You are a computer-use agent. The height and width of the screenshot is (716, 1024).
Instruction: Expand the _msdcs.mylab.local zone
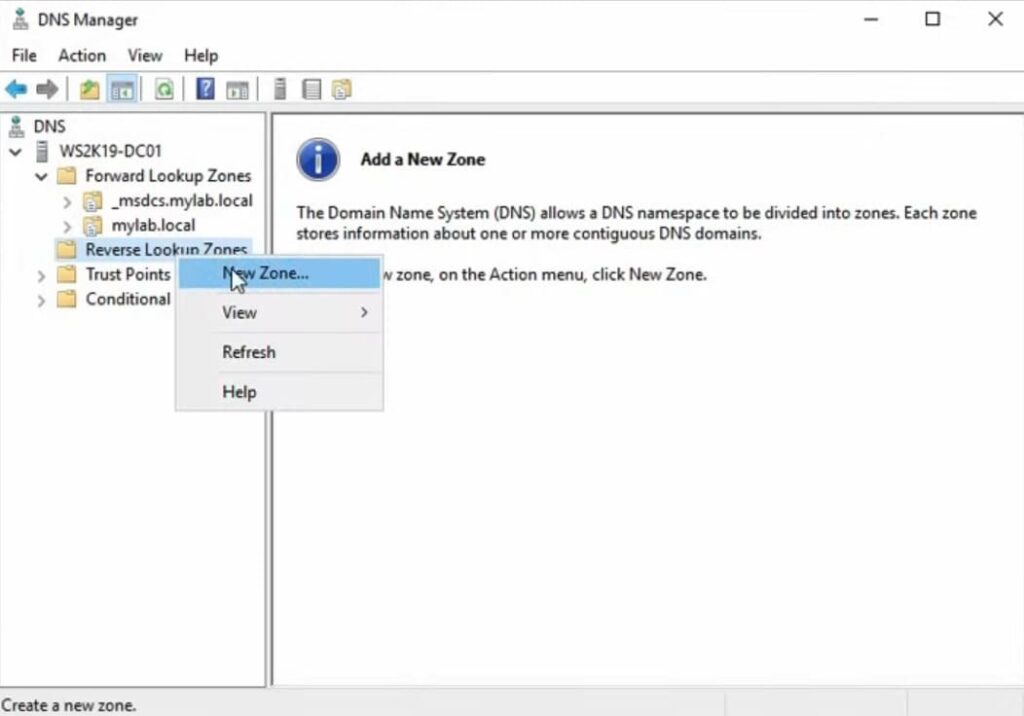67,201
